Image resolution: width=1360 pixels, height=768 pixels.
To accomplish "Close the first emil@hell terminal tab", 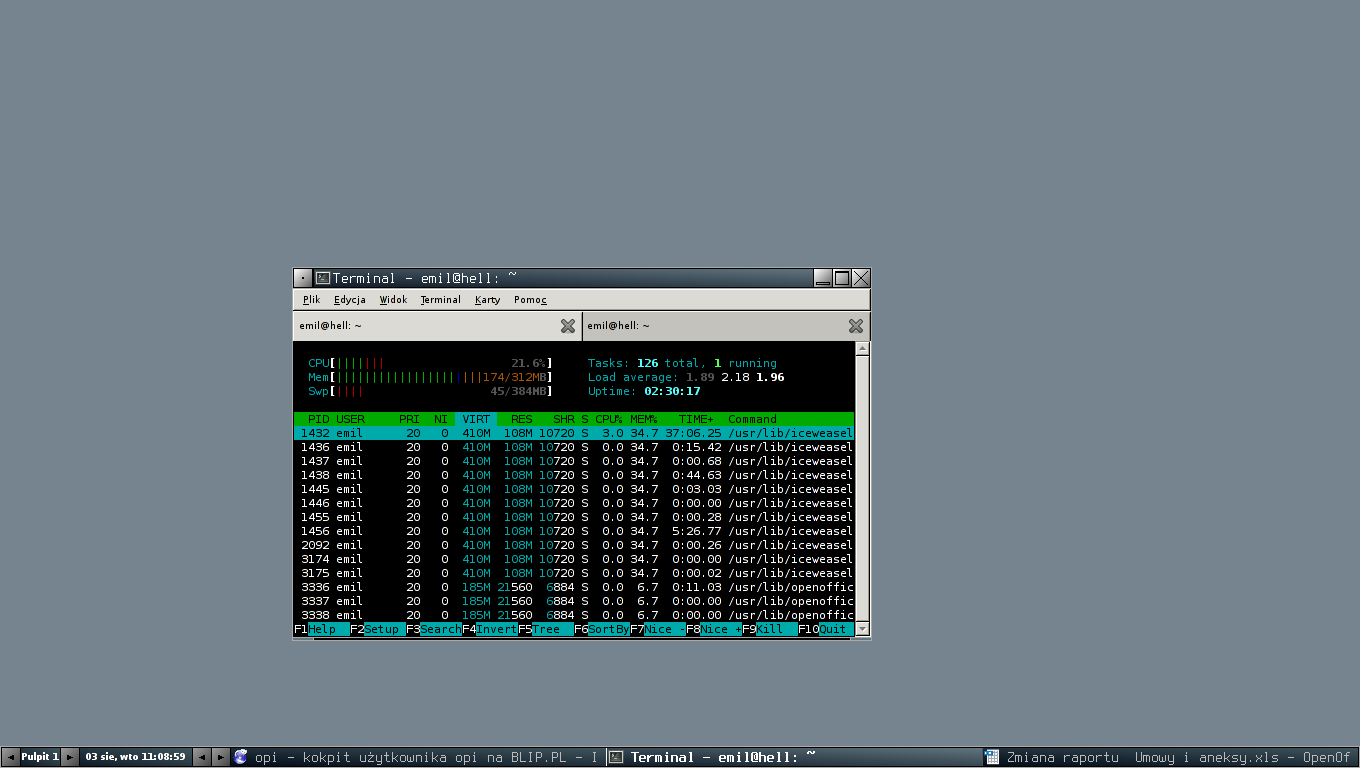I will pyautogui.click(x=567, y=326).
